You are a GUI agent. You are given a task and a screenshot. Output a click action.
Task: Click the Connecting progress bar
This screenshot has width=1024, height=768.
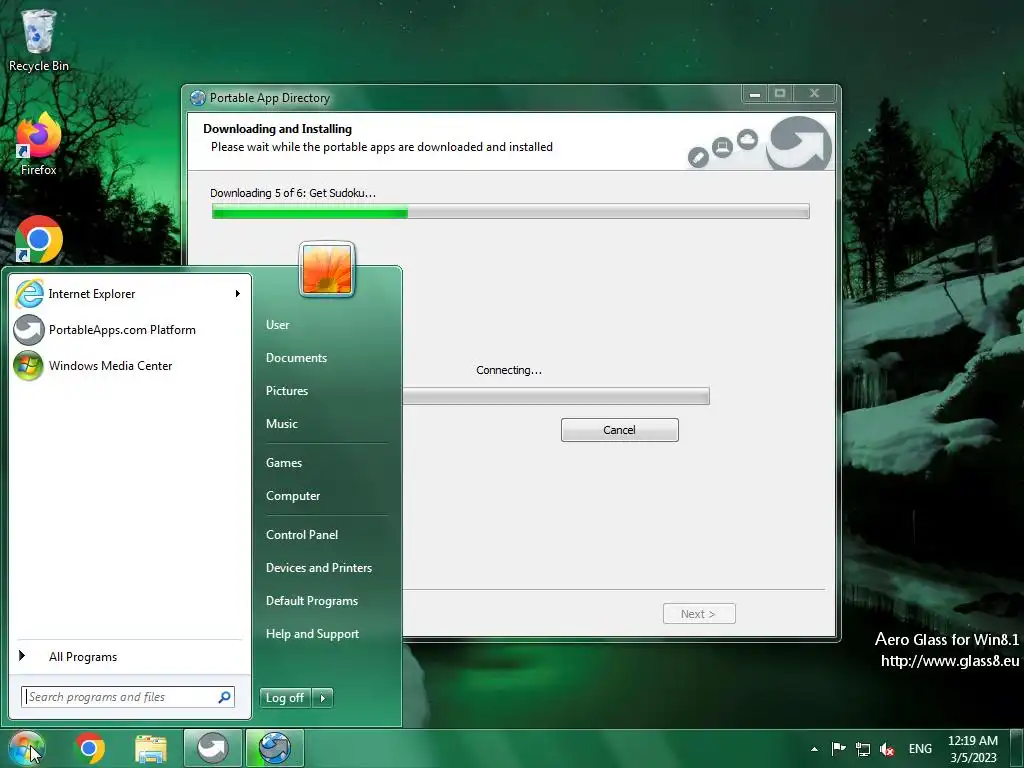click(x=556, y=396)
